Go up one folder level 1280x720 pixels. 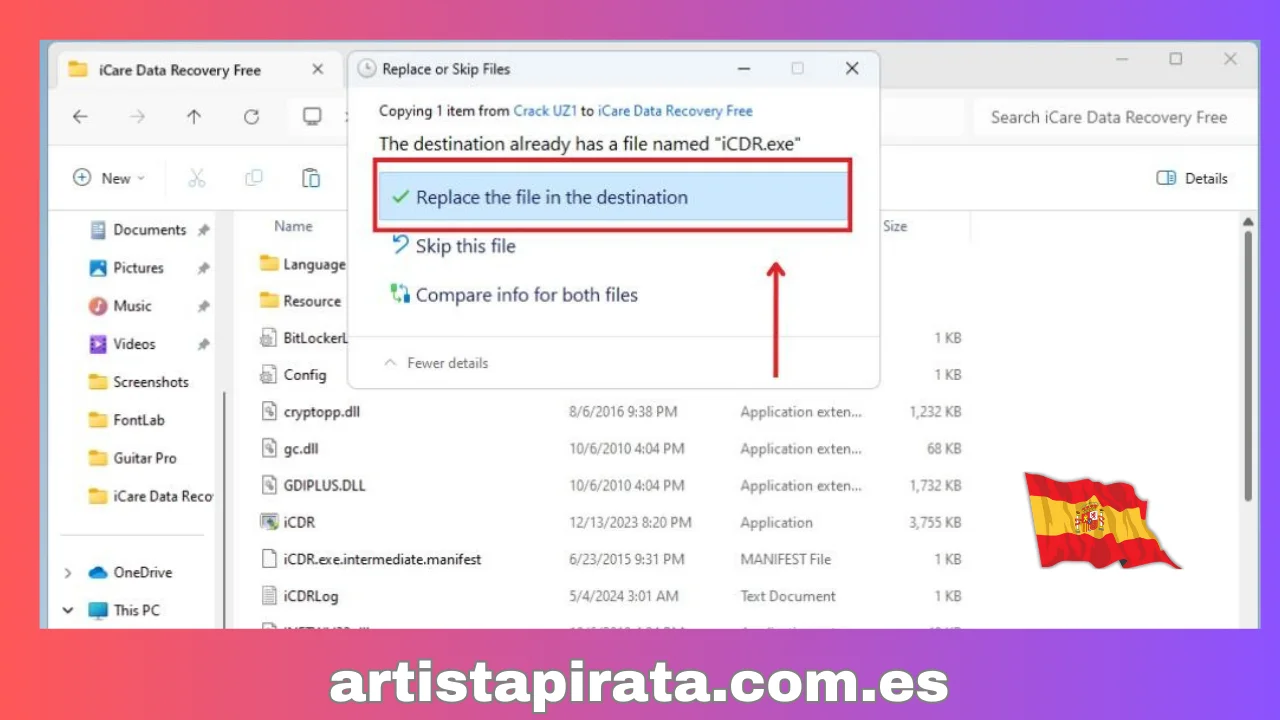[194, 117]
